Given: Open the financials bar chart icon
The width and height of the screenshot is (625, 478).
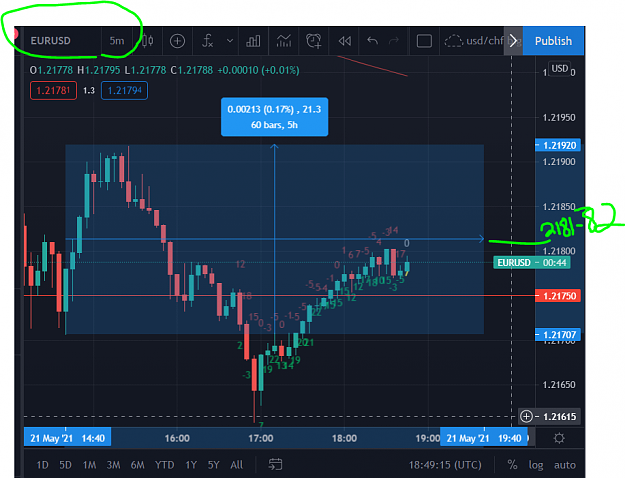Looking at the screenshot, I should (x=253, y=41).
